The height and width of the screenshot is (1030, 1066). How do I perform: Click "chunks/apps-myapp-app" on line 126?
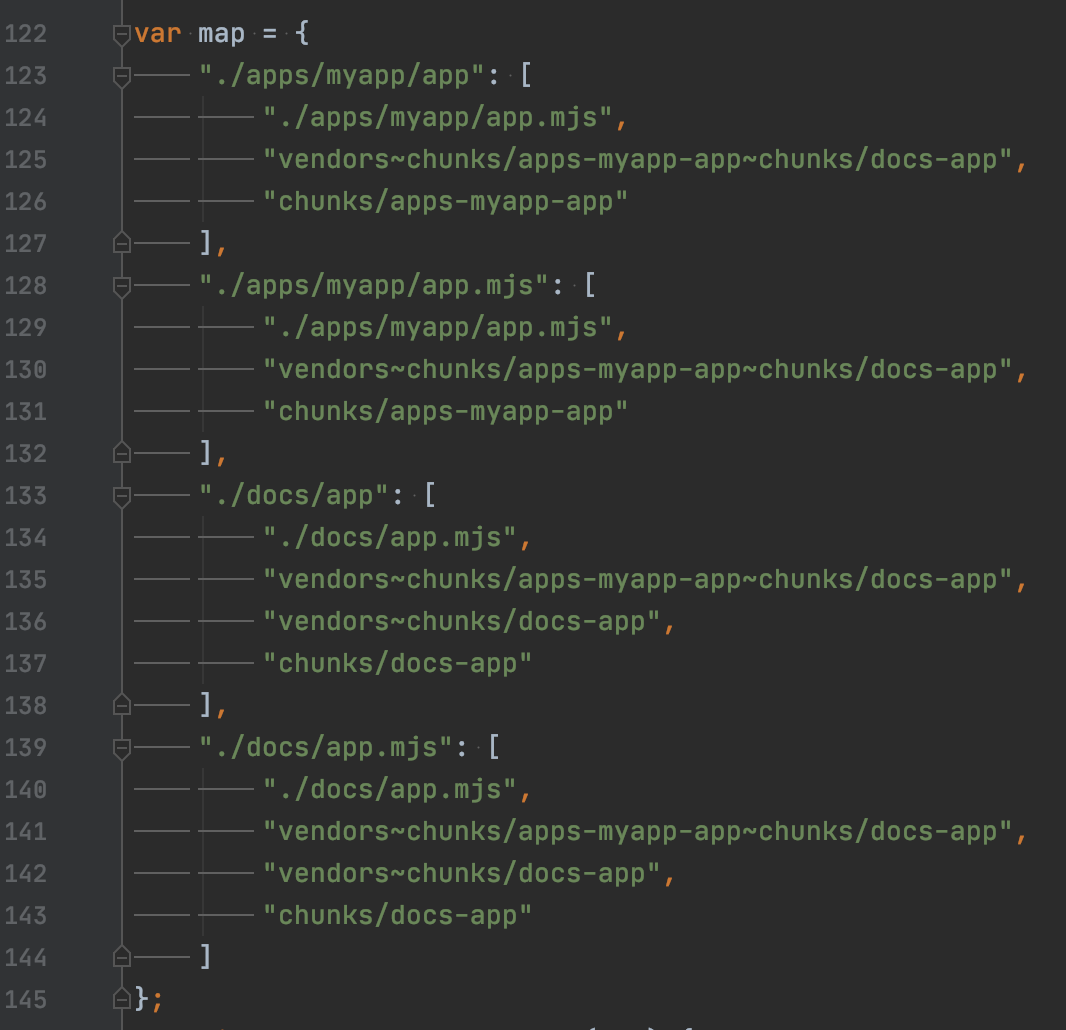[445, 202]
